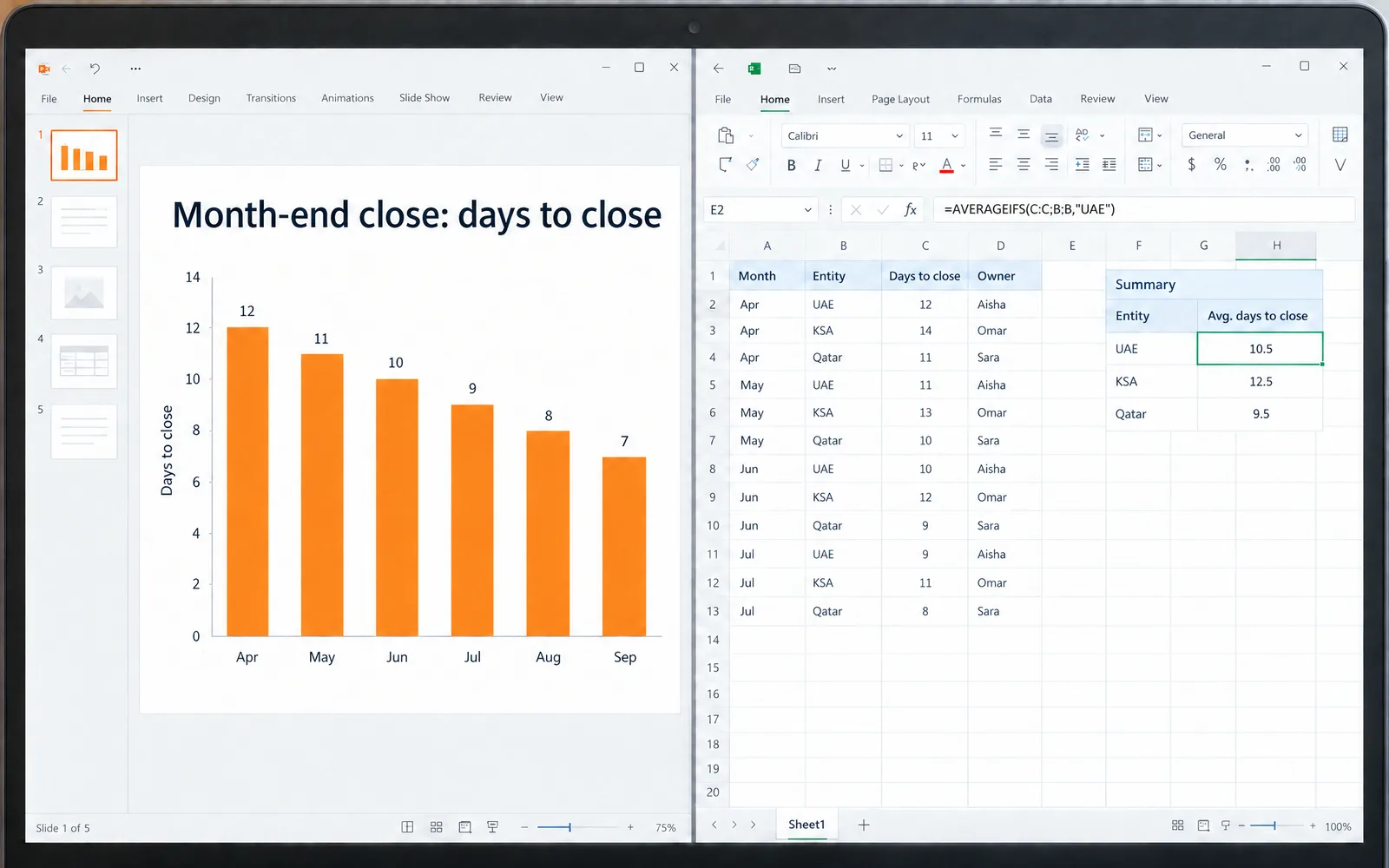Select slide 4 thumbnail with table

(x=84, y=361)
